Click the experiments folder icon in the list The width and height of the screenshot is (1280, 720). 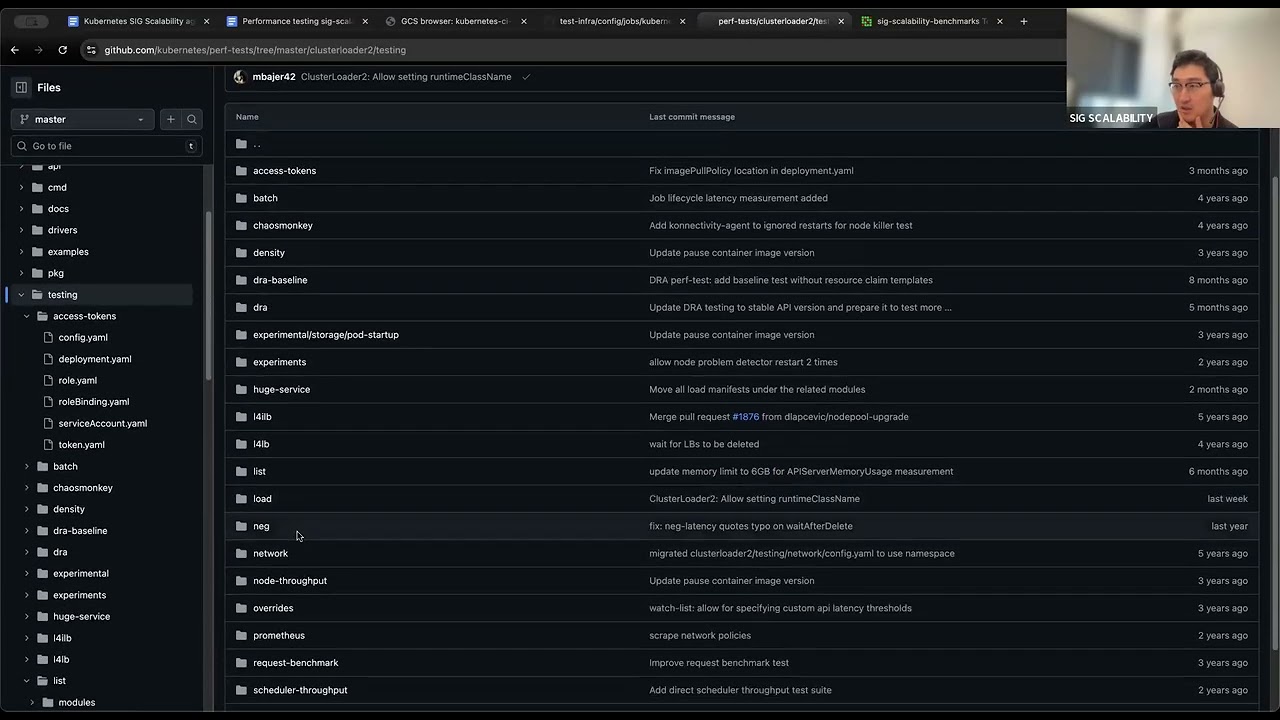tap(241, 362)
